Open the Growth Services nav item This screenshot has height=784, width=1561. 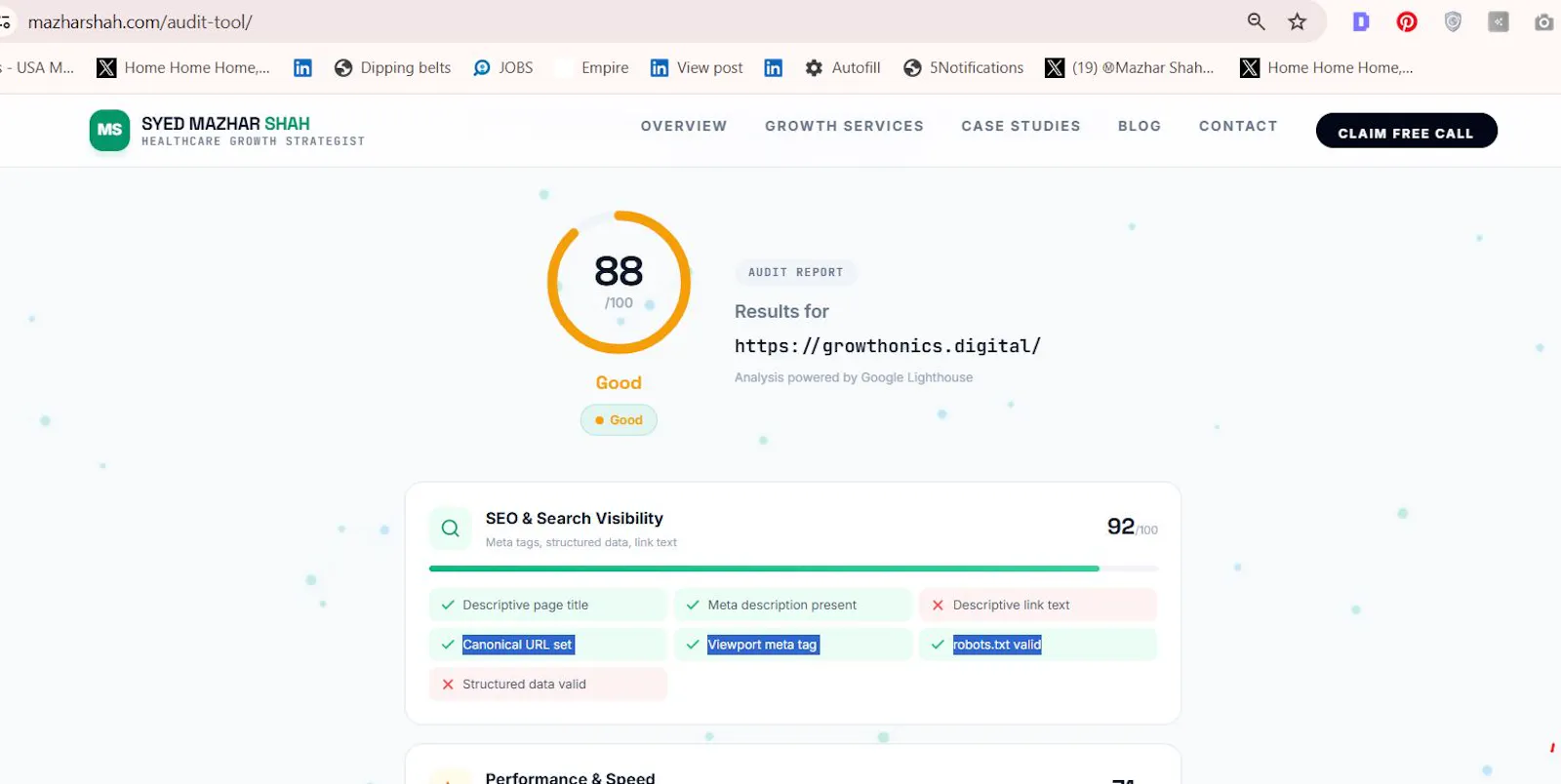pos(844,126)
